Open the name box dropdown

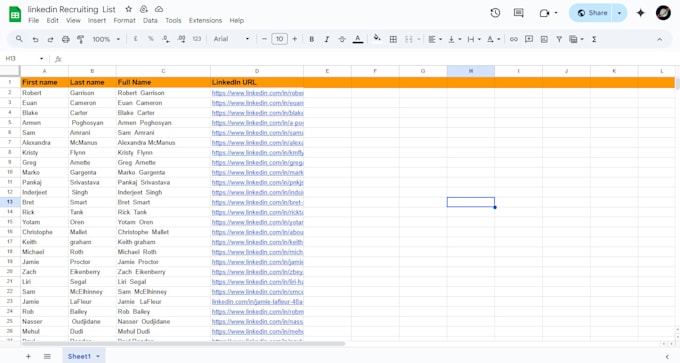pyautogui.click(x=42, y=59)
